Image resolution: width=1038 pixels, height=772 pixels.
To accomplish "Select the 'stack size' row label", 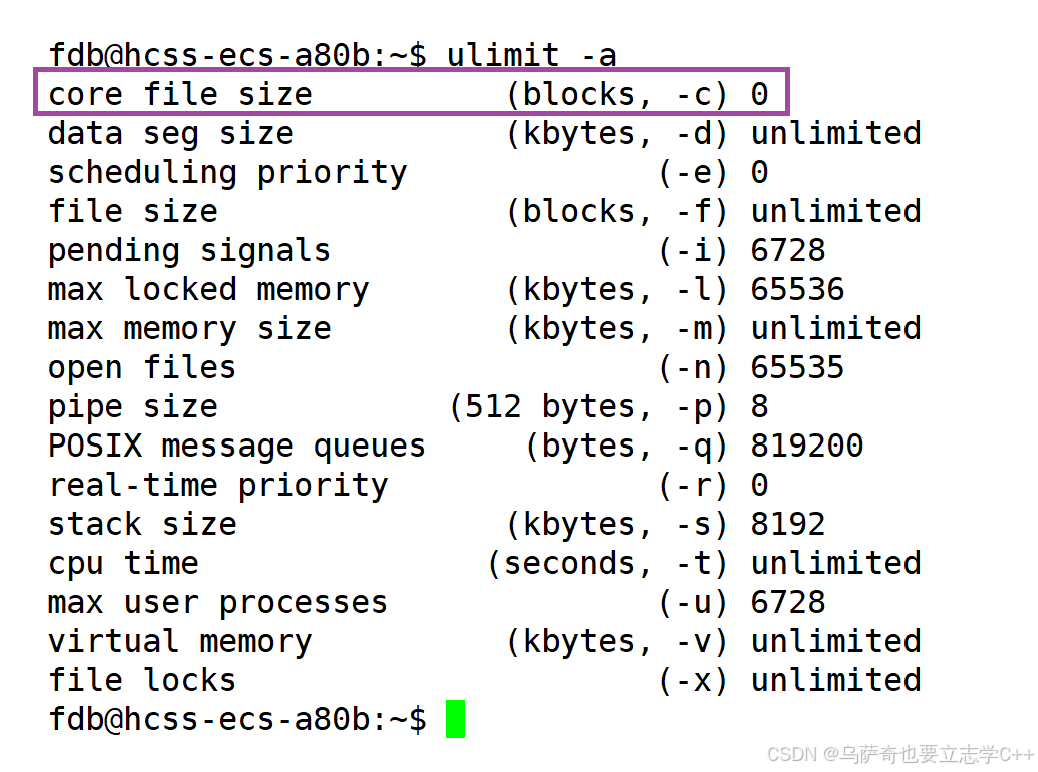I will point(142,524).
